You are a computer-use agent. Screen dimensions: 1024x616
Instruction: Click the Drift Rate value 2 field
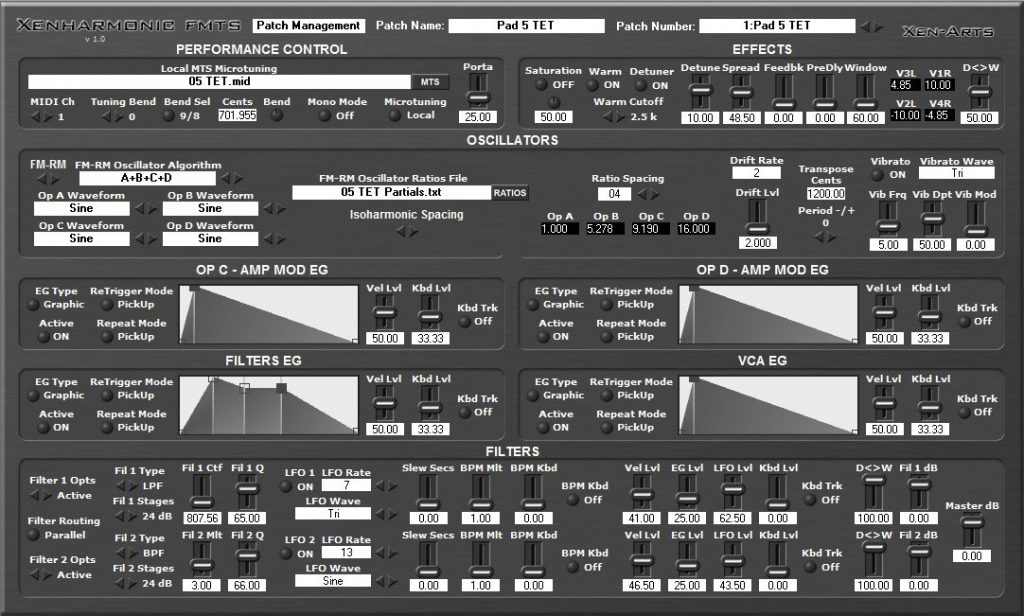[x=756, y=173]
